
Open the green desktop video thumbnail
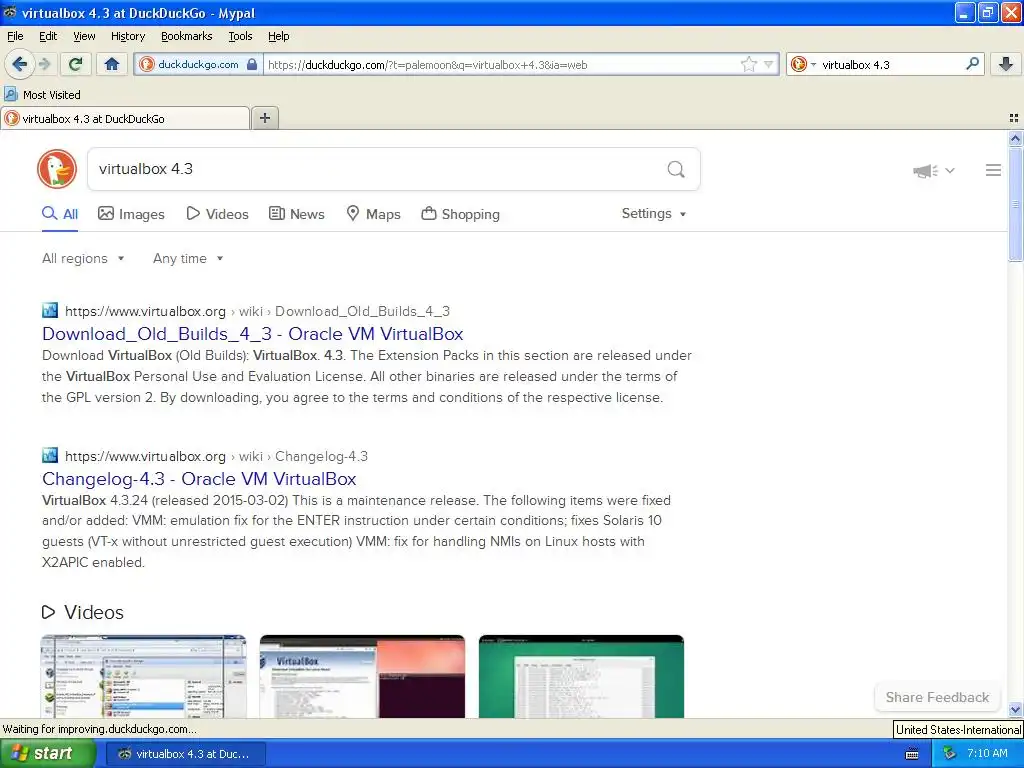[x=581, y=676]
